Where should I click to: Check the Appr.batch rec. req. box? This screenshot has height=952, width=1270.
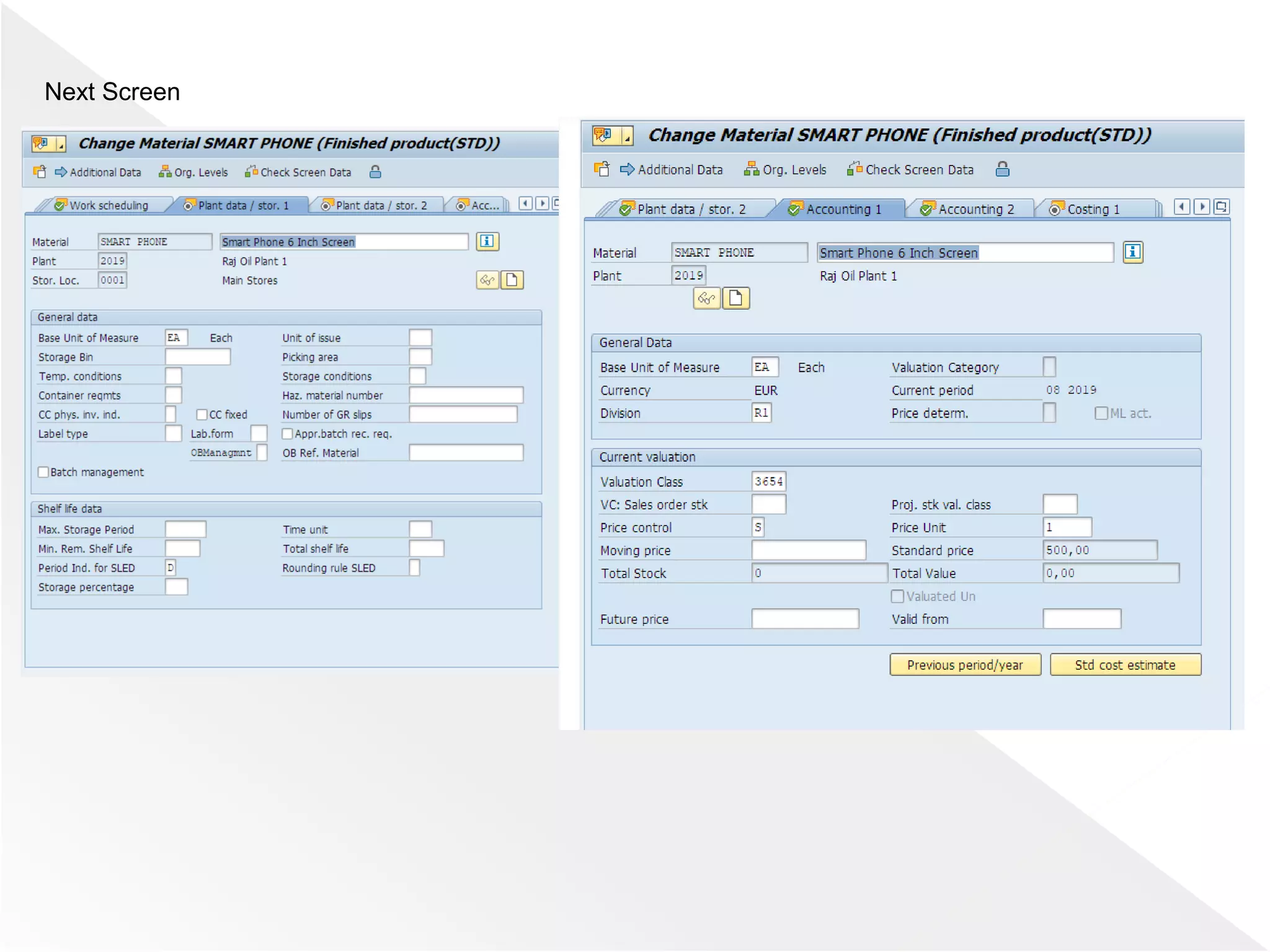pos(287,434)
